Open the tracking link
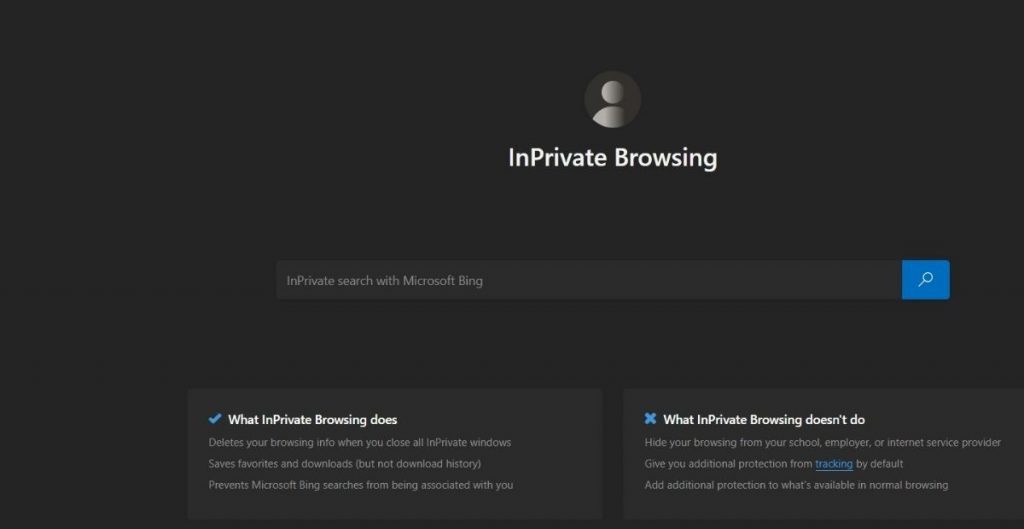 click(834, 464)
